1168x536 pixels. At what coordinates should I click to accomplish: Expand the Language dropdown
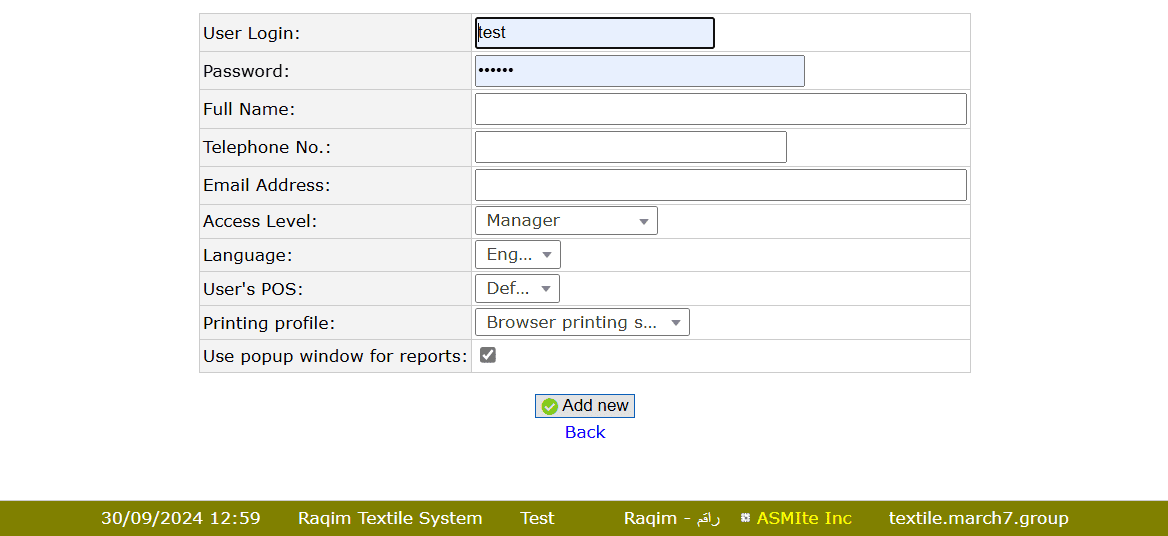518,255
